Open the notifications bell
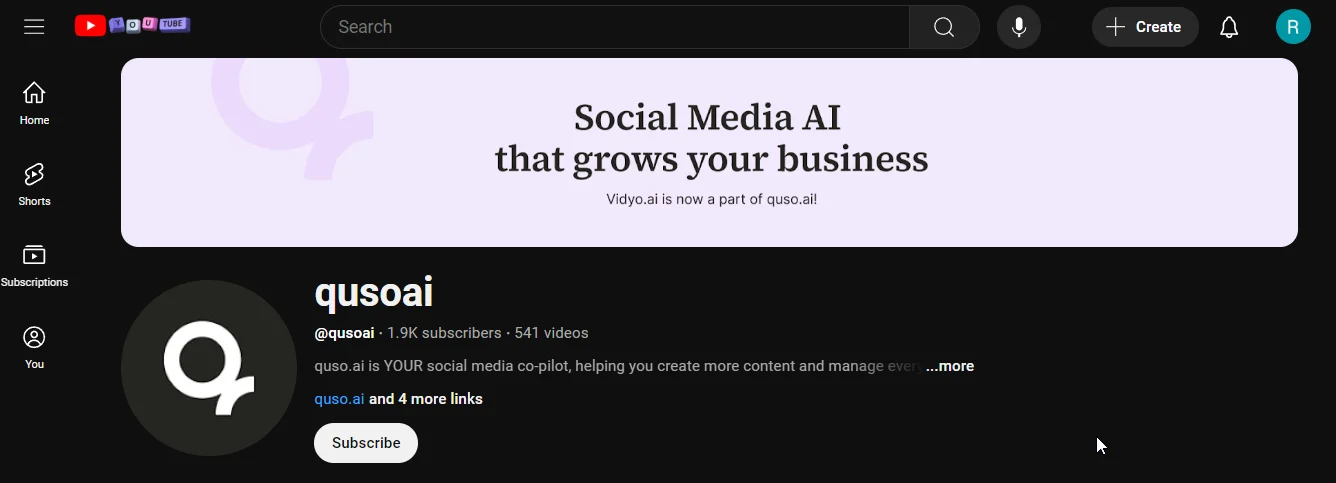The height and width of the screenshot is (483, 1336). [x=1229, y=27]
